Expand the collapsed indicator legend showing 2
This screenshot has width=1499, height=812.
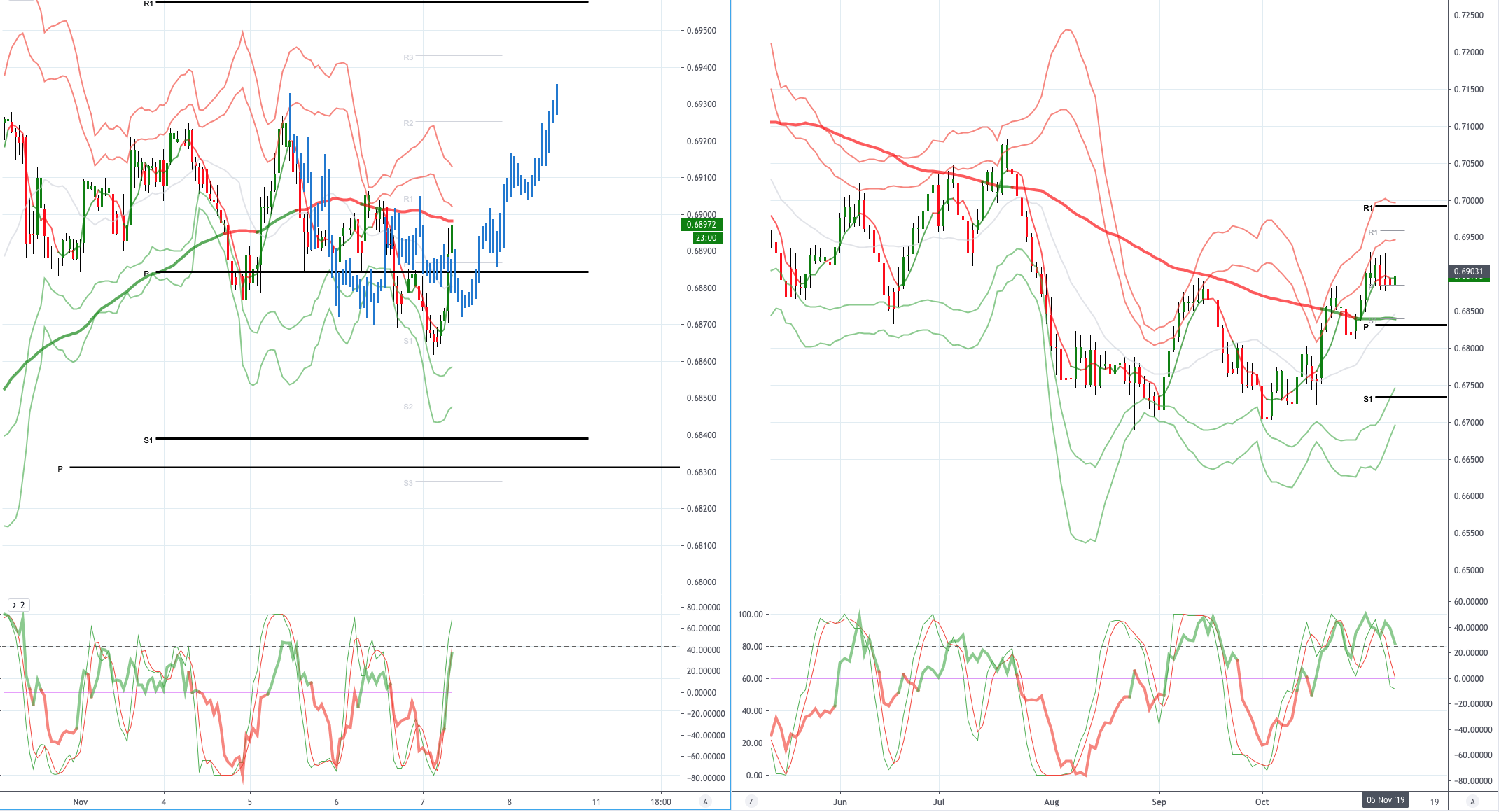(x=18, y=605)
